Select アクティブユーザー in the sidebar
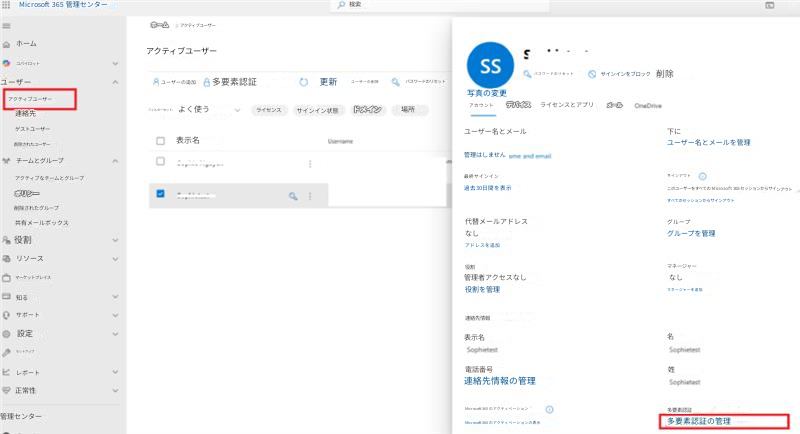Image resolution: width=800 pixels, height=434 pixels. 30,99
